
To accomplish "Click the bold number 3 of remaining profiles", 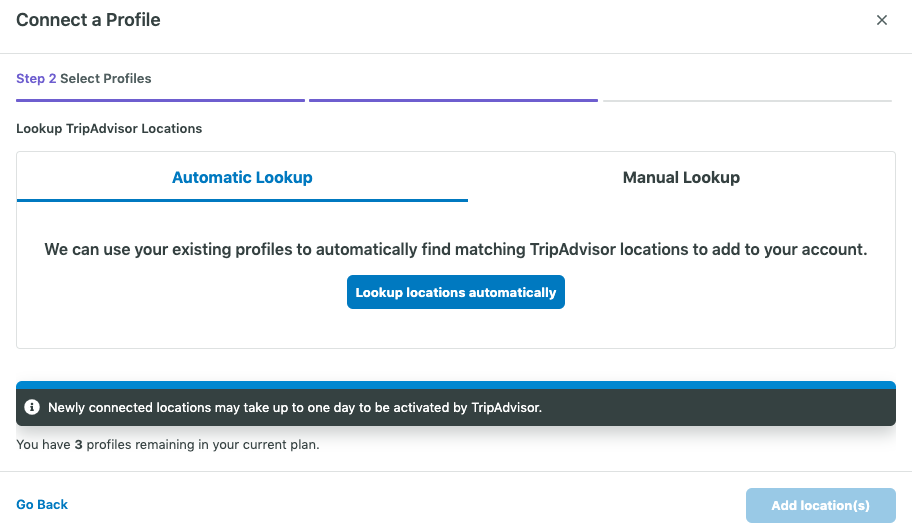I will [79, 445].
